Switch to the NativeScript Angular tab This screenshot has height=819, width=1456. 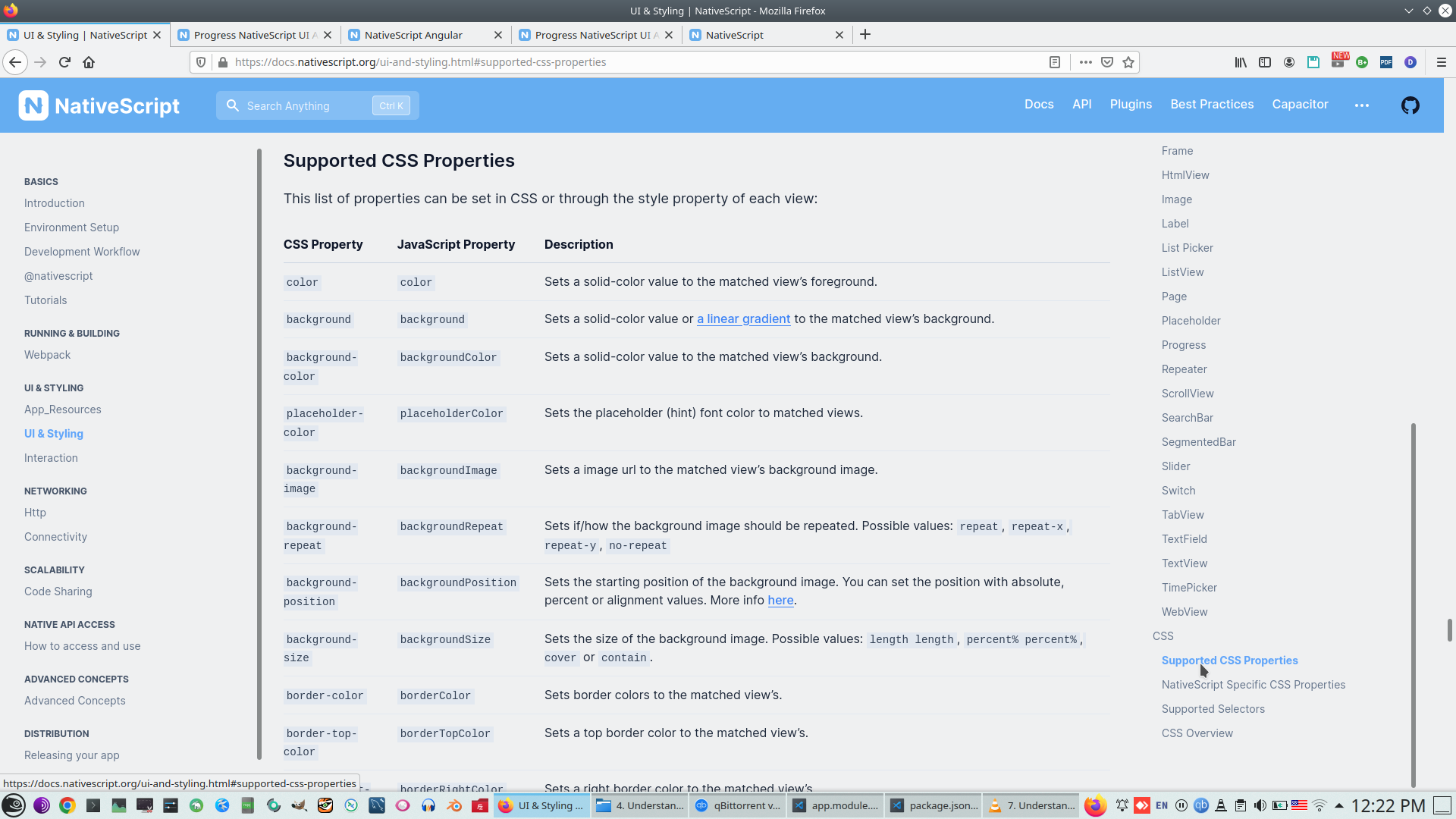tap(413, 35)
